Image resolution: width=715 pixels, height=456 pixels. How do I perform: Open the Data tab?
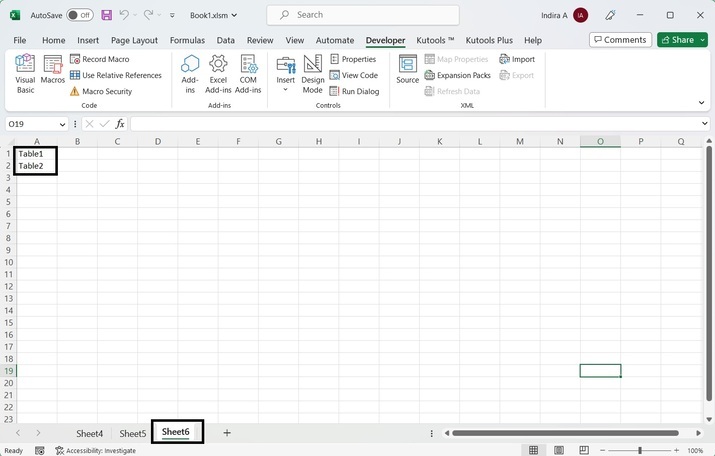coord(226,40)
